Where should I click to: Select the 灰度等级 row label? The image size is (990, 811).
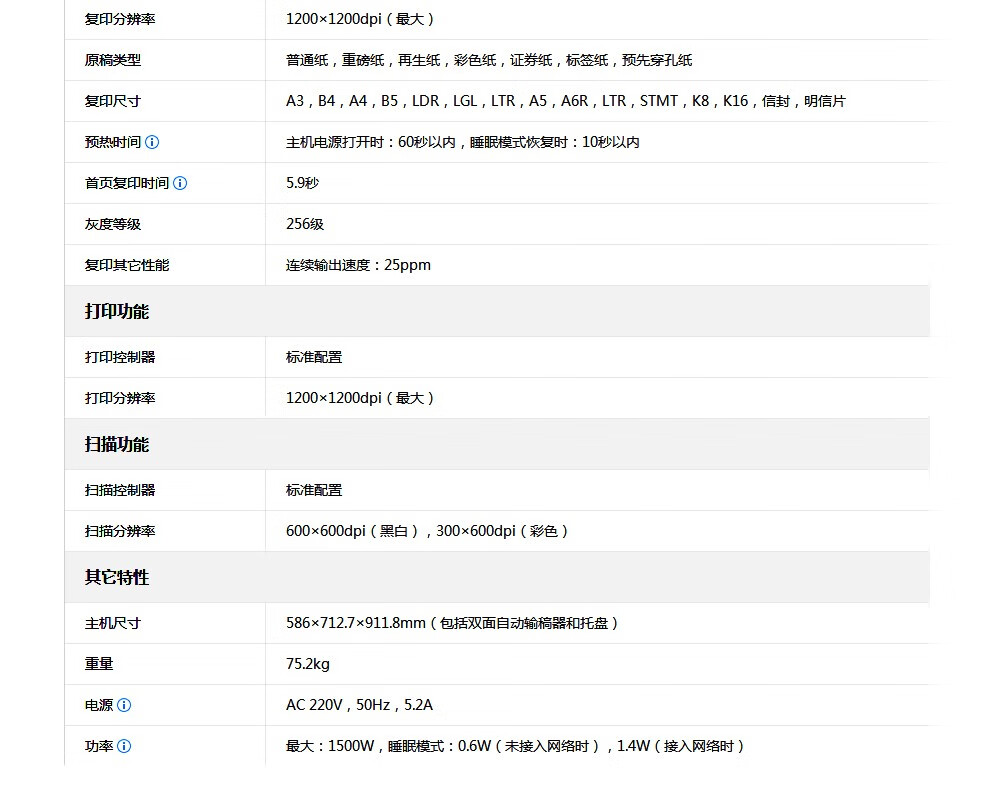coord(113,224)
